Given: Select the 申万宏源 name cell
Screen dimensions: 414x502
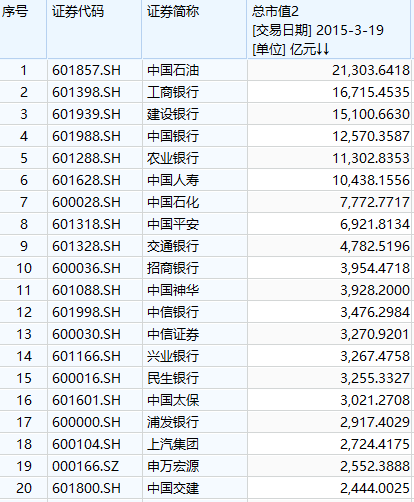Looking at the screenshot, I should coord(195,466).
